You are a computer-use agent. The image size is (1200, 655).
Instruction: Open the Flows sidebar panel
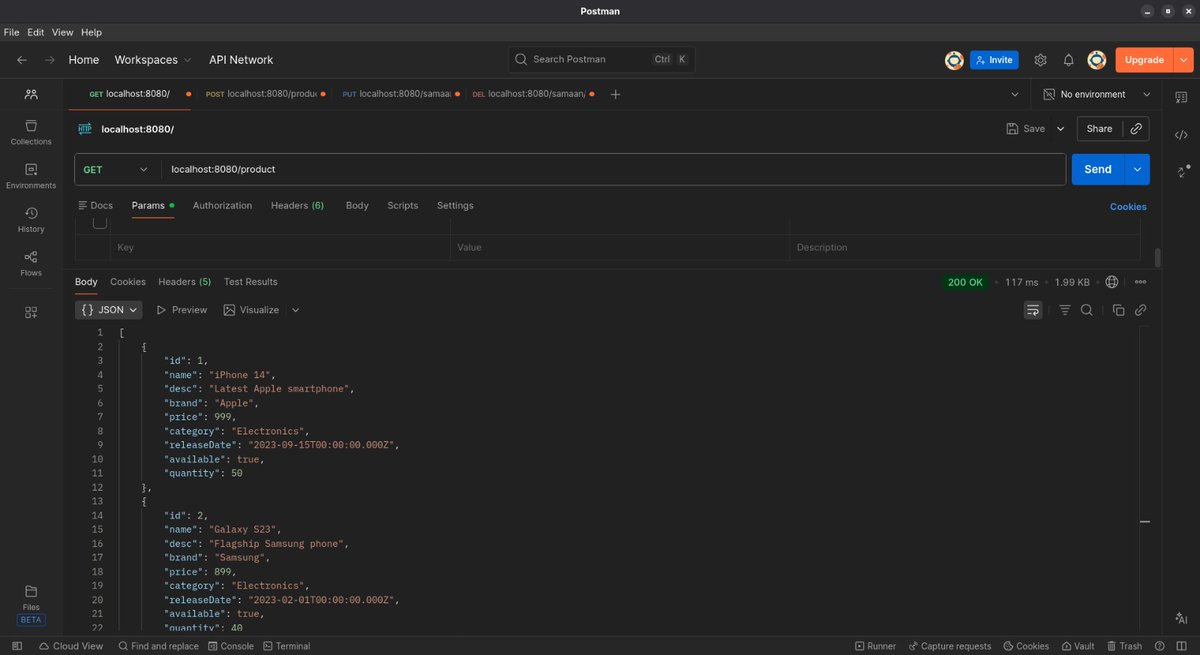[x=31, y=264]
